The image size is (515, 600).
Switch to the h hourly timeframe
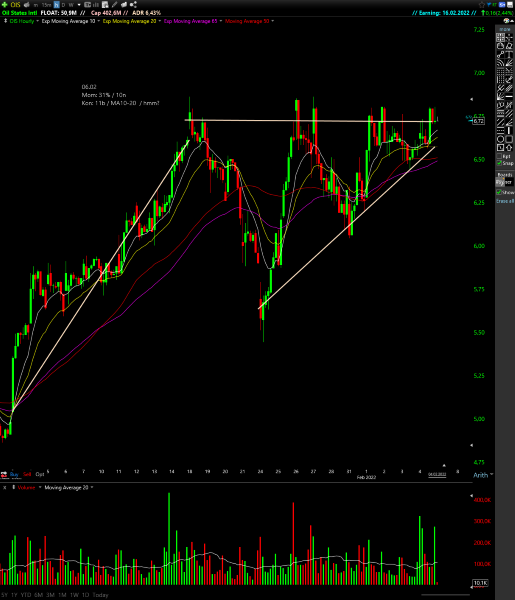pyautogui.click(x=57, y=5)
